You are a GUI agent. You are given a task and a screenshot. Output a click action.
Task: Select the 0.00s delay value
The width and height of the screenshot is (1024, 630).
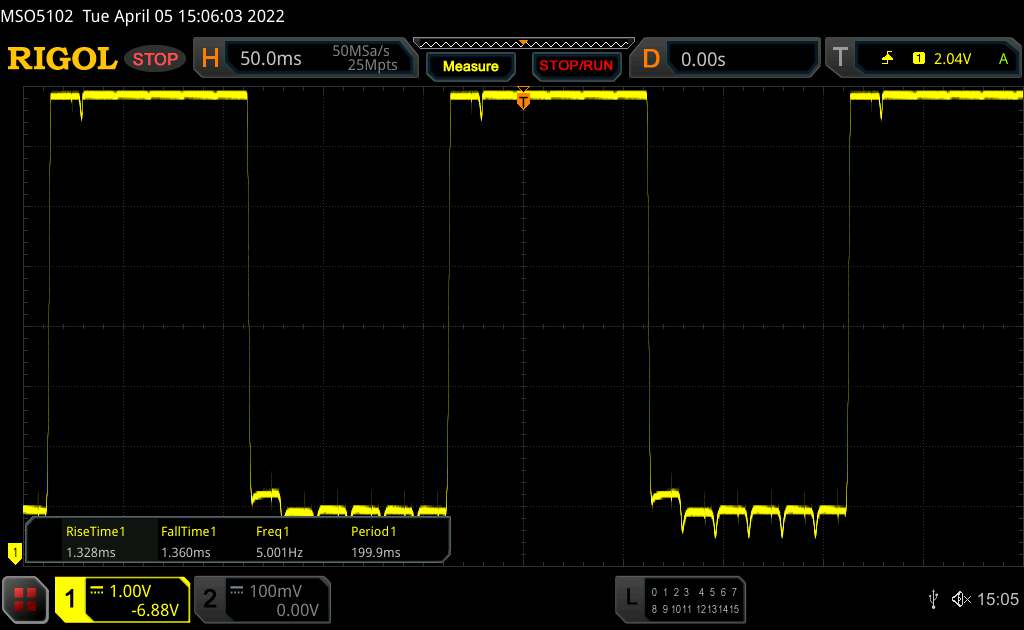coord(703,59)
